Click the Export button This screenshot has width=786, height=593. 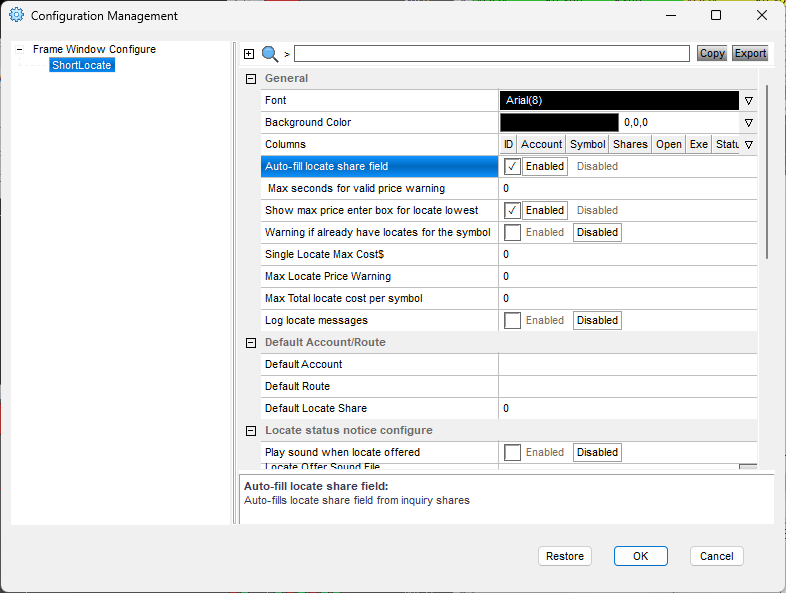point(750,54)
